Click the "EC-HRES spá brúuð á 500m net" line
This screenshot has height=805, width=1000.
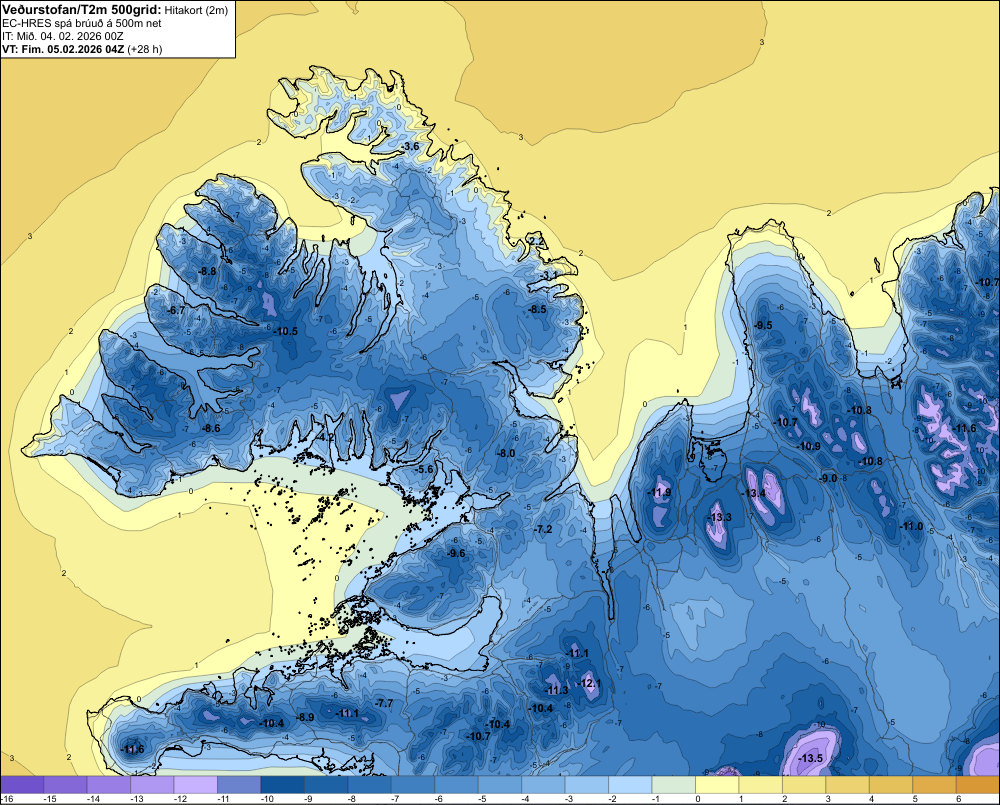82,23
